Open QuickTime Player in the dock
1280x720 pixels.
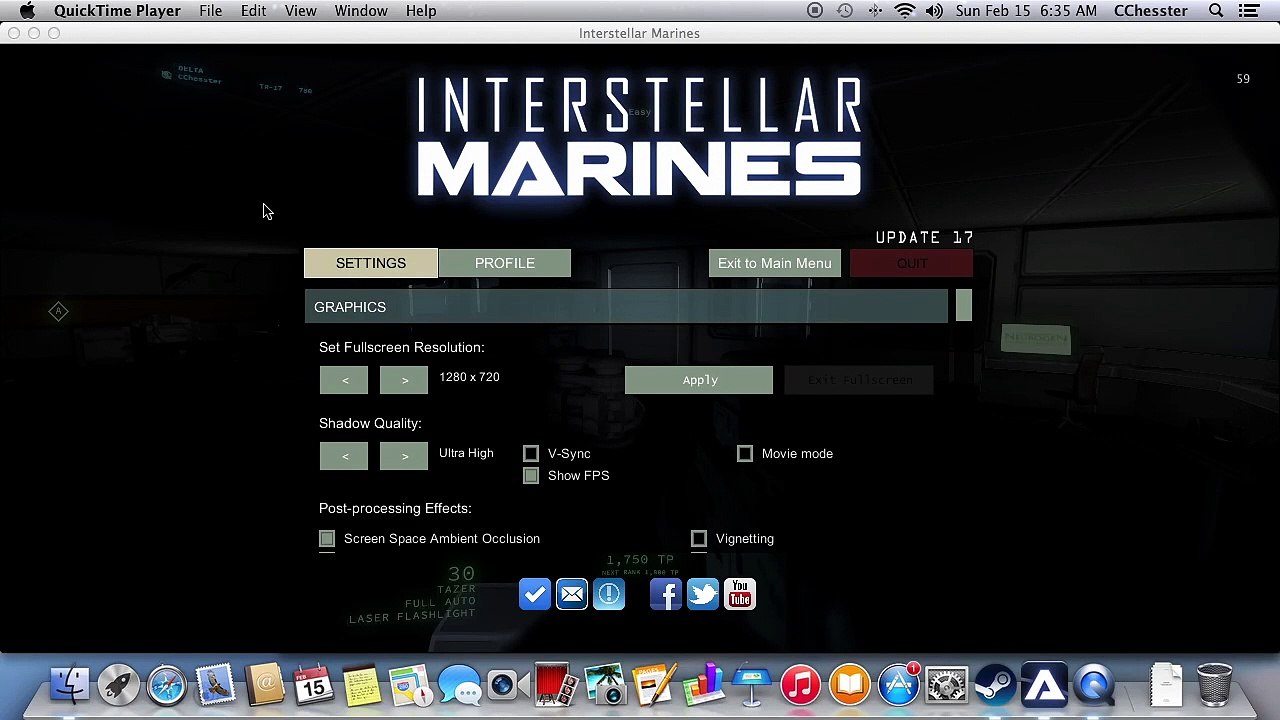pos(1094,686)
